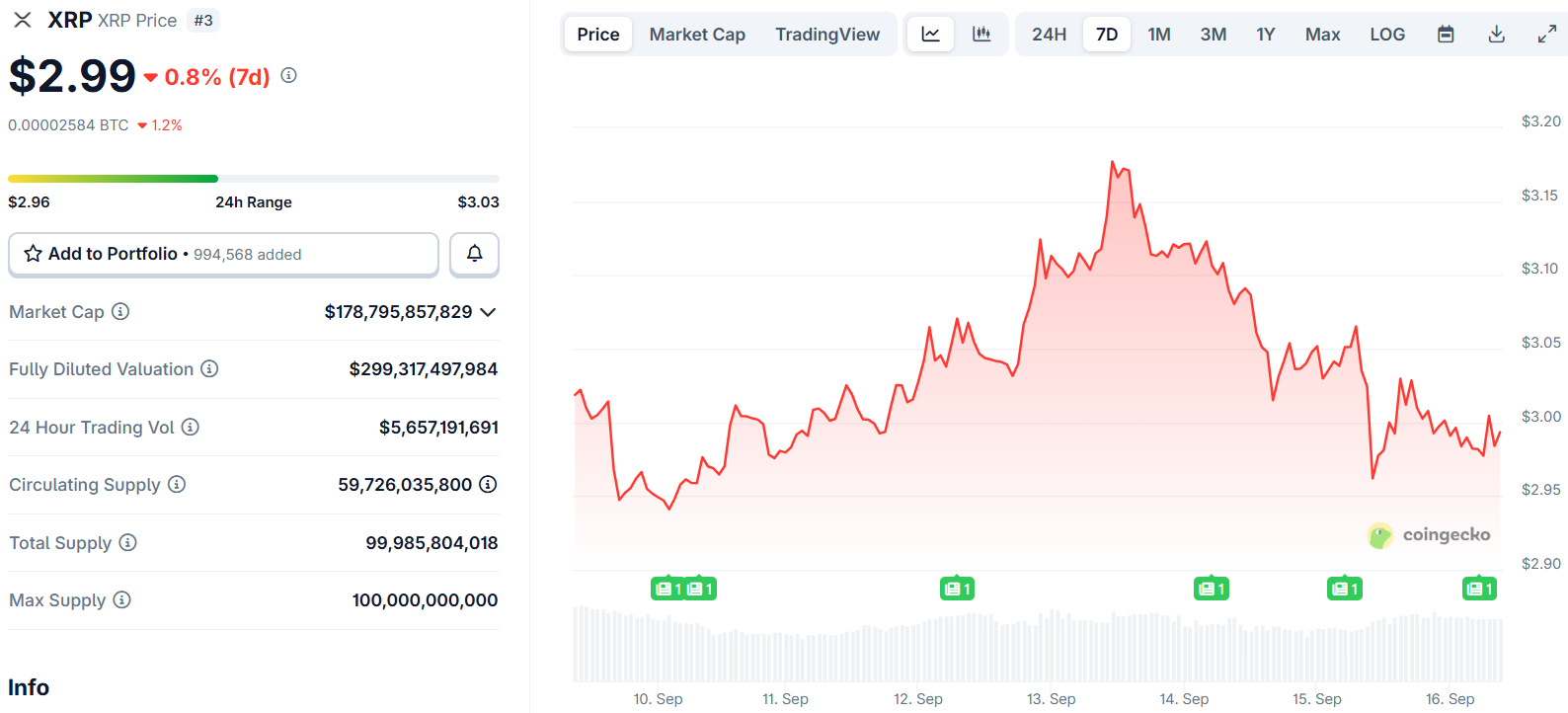Select the Market Cap chart tab
The height and width of the screenshot is (713, 1568).
click(697, 35)
